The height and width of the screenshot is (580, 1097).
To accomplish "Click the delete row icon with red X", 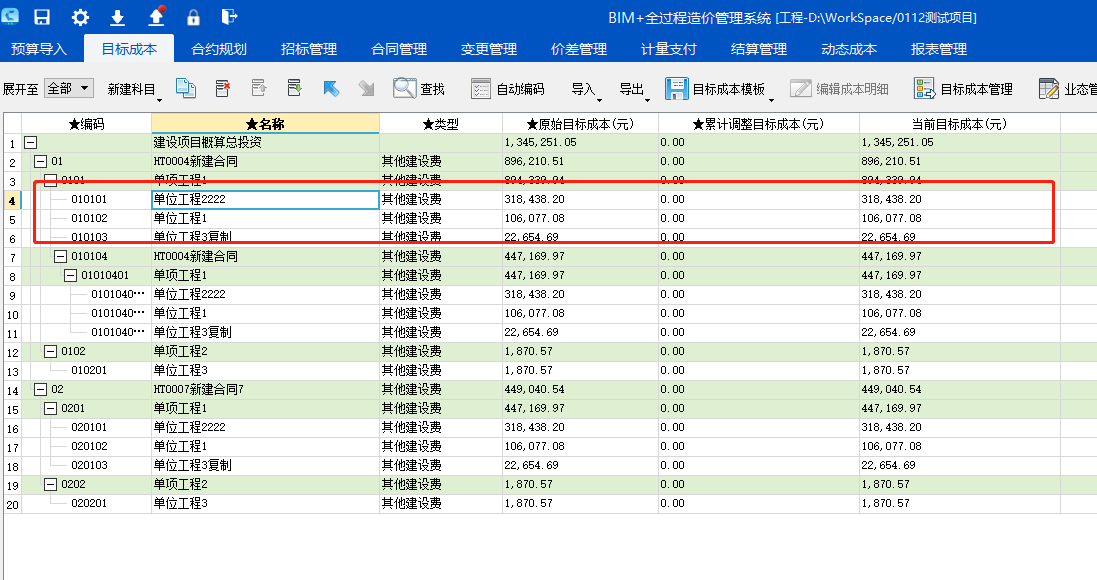I will point(222,88).
